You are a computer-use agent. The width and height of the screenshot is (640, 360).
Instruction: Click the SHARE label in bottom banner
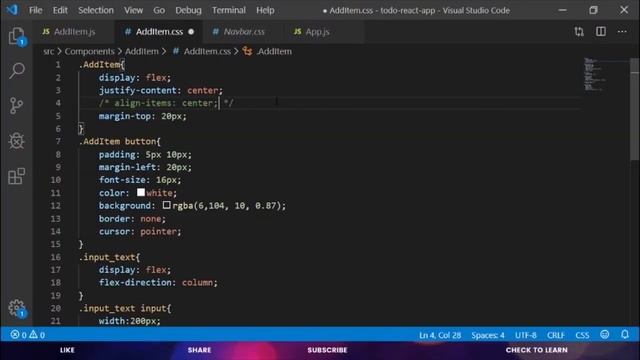coord(200,350)
